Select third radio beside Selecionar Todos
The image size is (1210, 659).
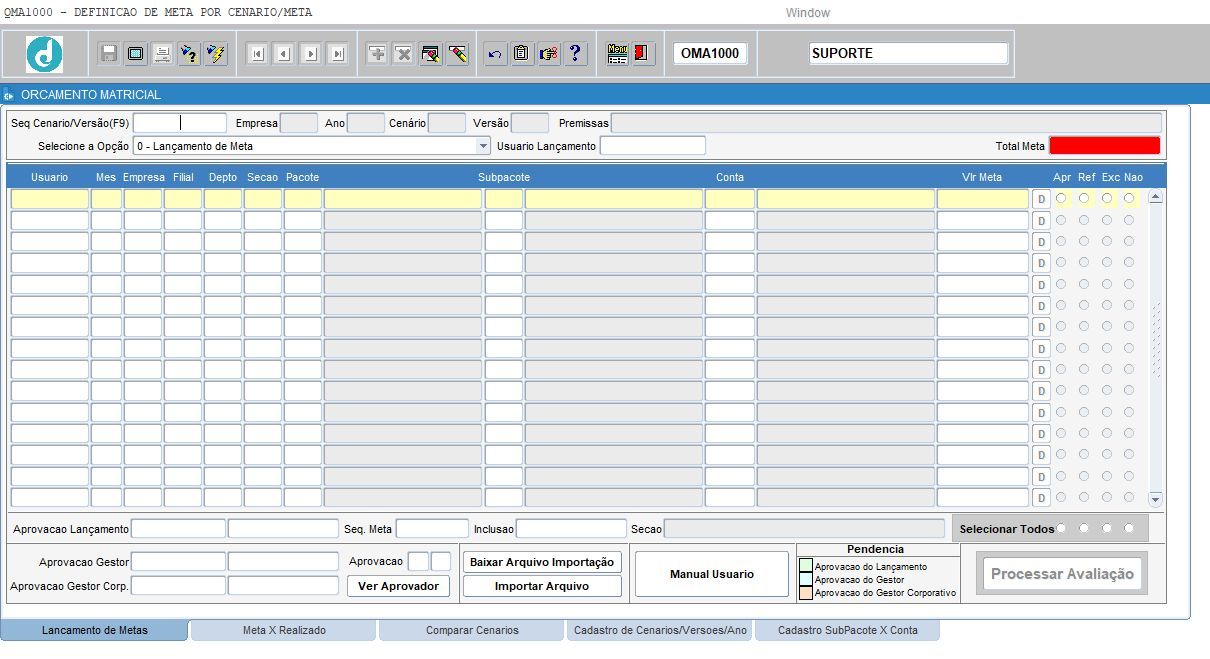(1107, 528)
